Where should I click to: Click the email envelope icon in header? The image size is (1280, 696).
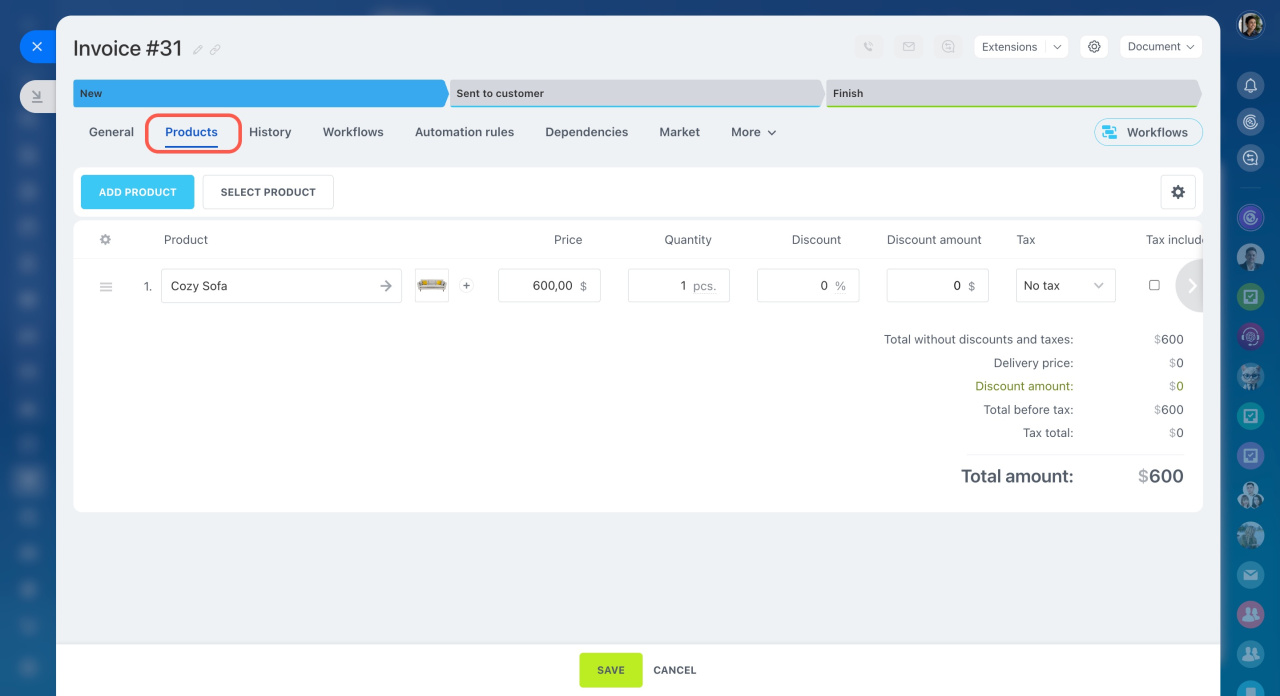(908, 47)
